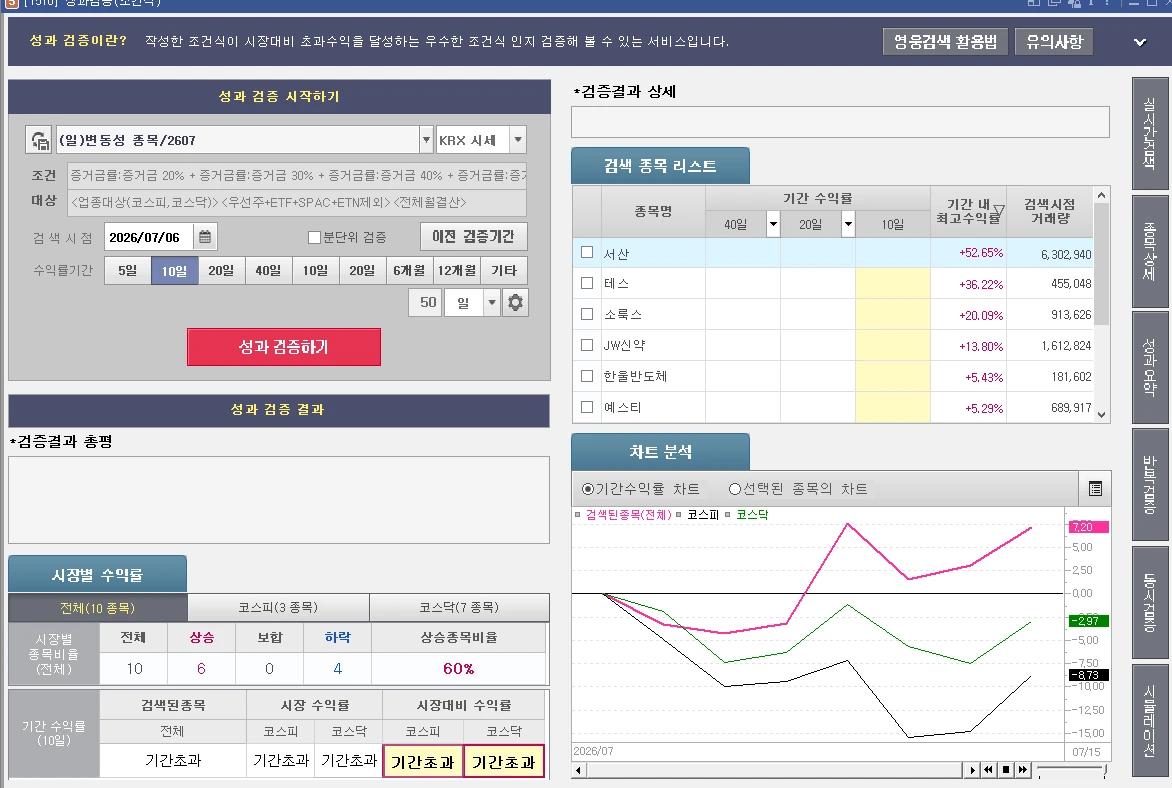Open the 동시검증 side tab
This screenshot has width=1172, height=788.
pyautogui.click(x=1150, y=602)
